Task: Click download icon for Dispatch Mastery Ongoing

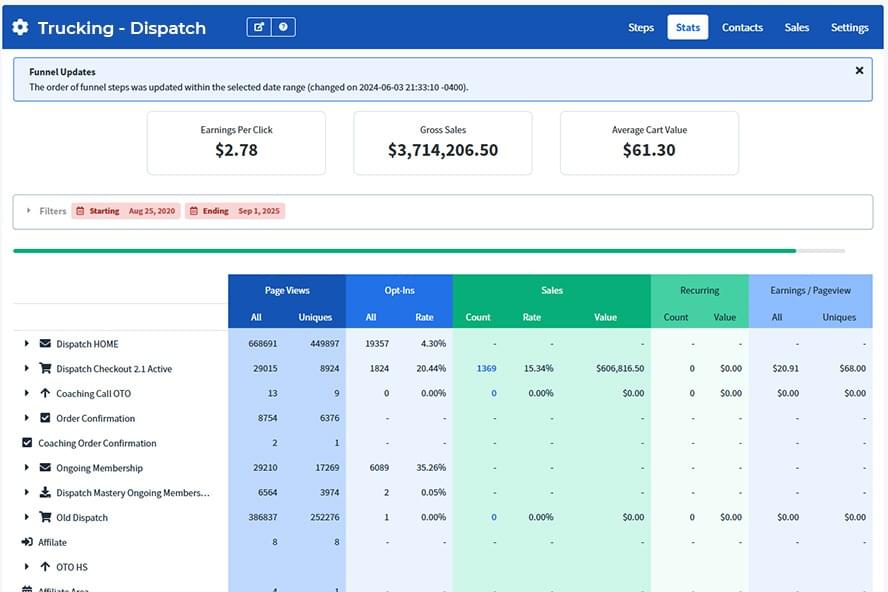Action: tap(45, 493)
